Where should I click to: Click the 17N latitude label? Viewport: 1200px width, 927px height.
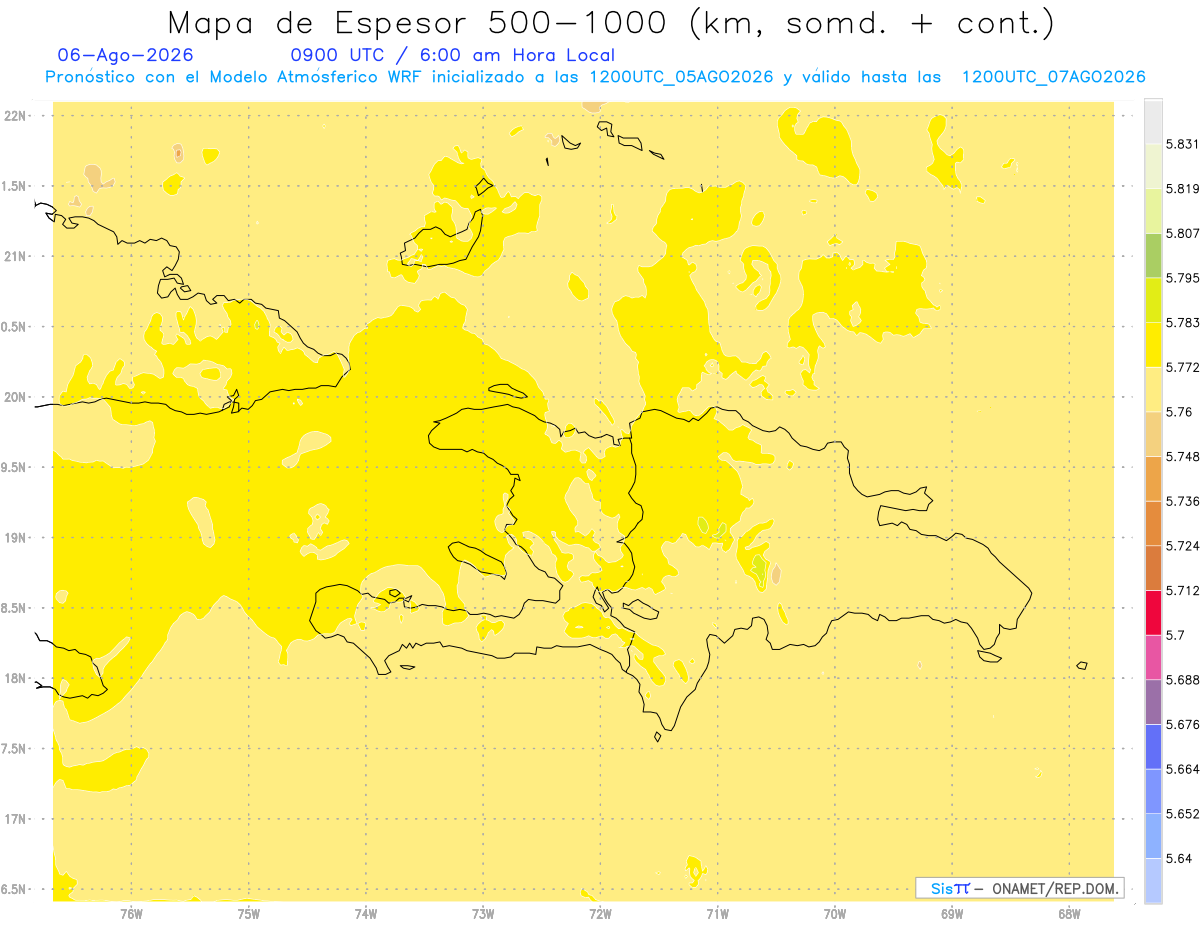click(x=15, y=819)
